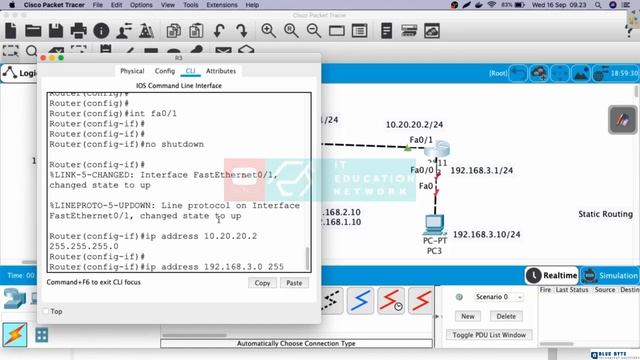
Task: Click the Copy button in CLI window
Action: tap(262, 283)
